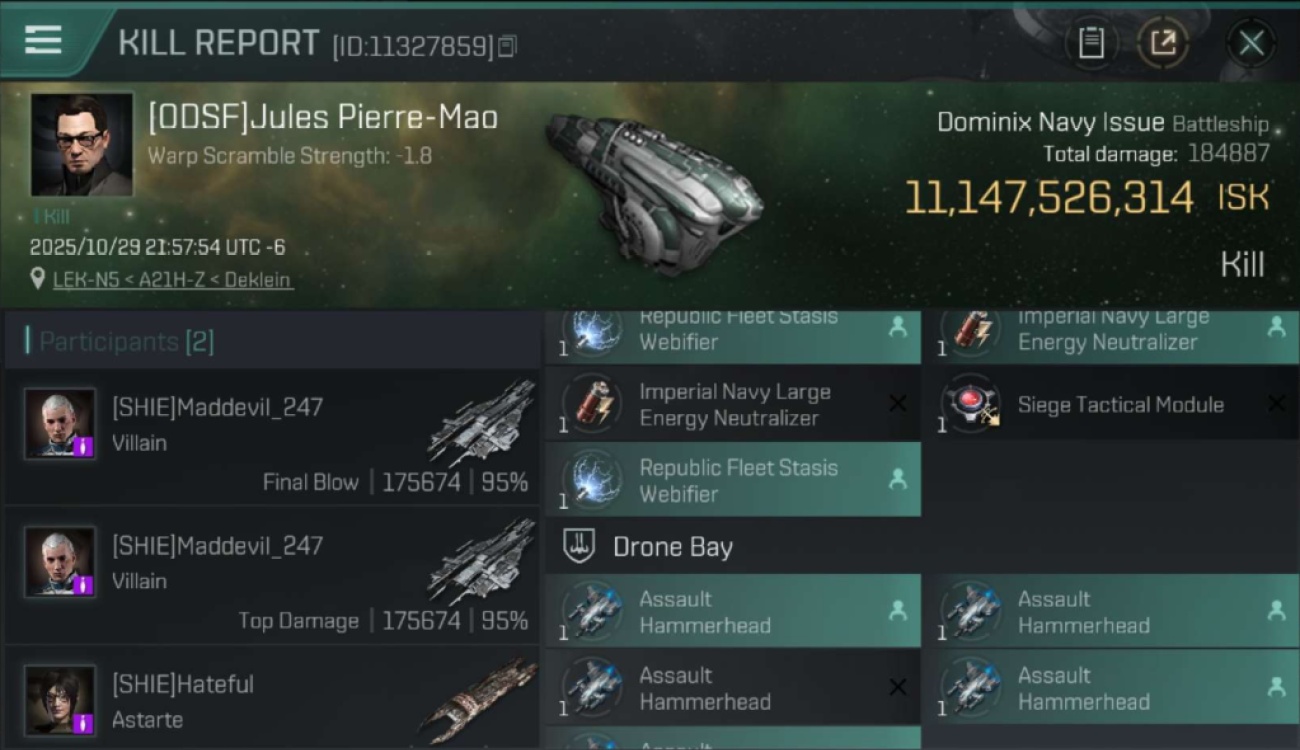
Task: Open the hamburger main menu
Action: (x=43, y=40)
